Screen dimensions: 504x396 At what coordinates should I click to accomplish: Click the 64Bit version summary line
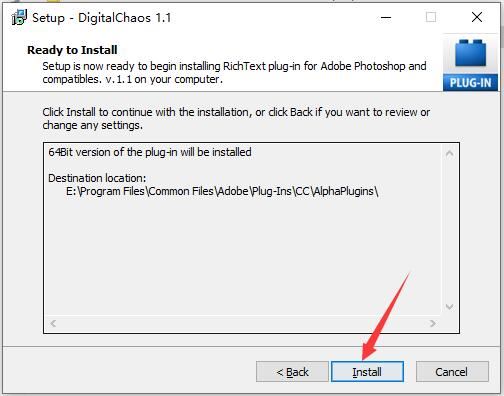click(150, 152)
